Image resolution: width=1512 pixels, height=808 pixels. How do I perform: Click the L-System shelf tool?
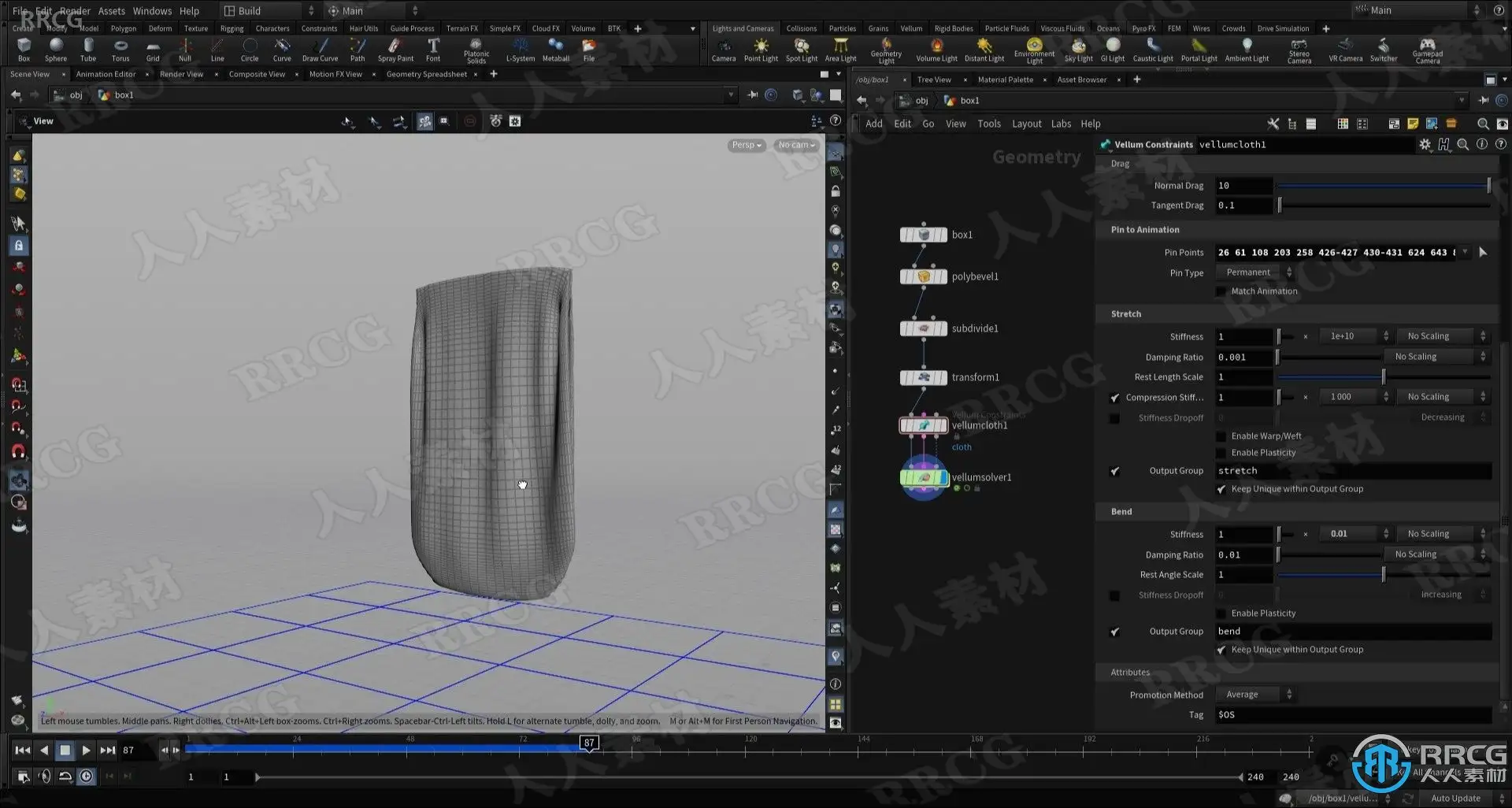click(520, 49)
